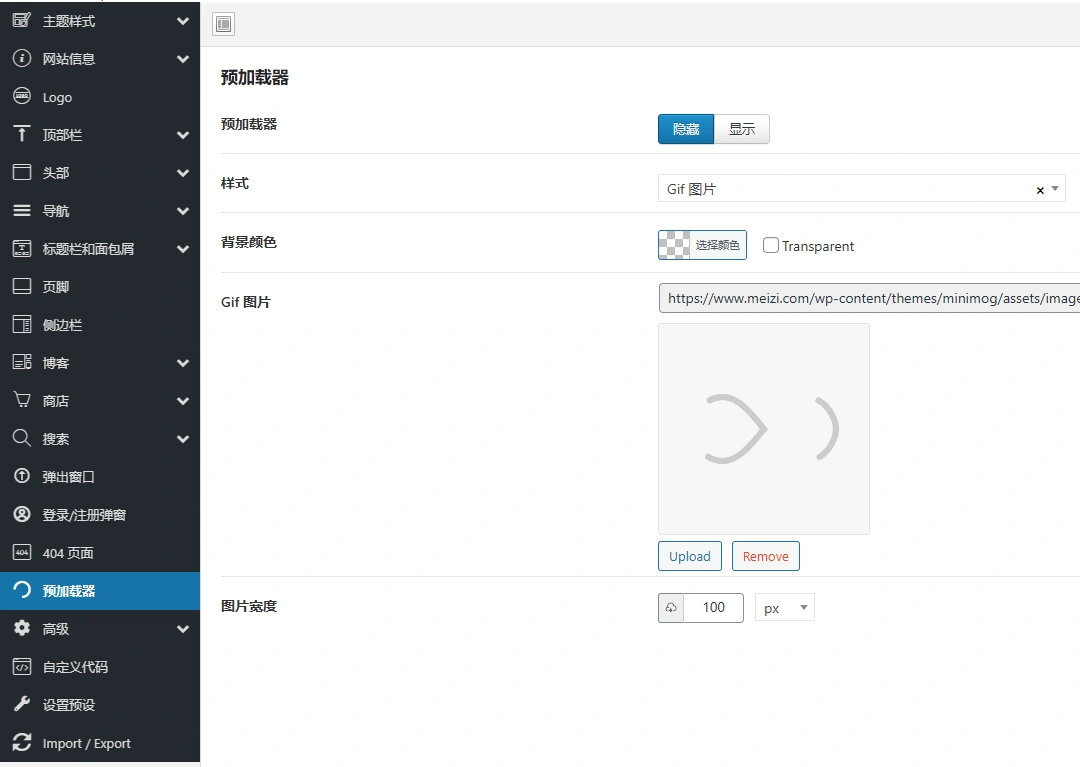Enable the Transparent background checkbox

tap(769, 245)
